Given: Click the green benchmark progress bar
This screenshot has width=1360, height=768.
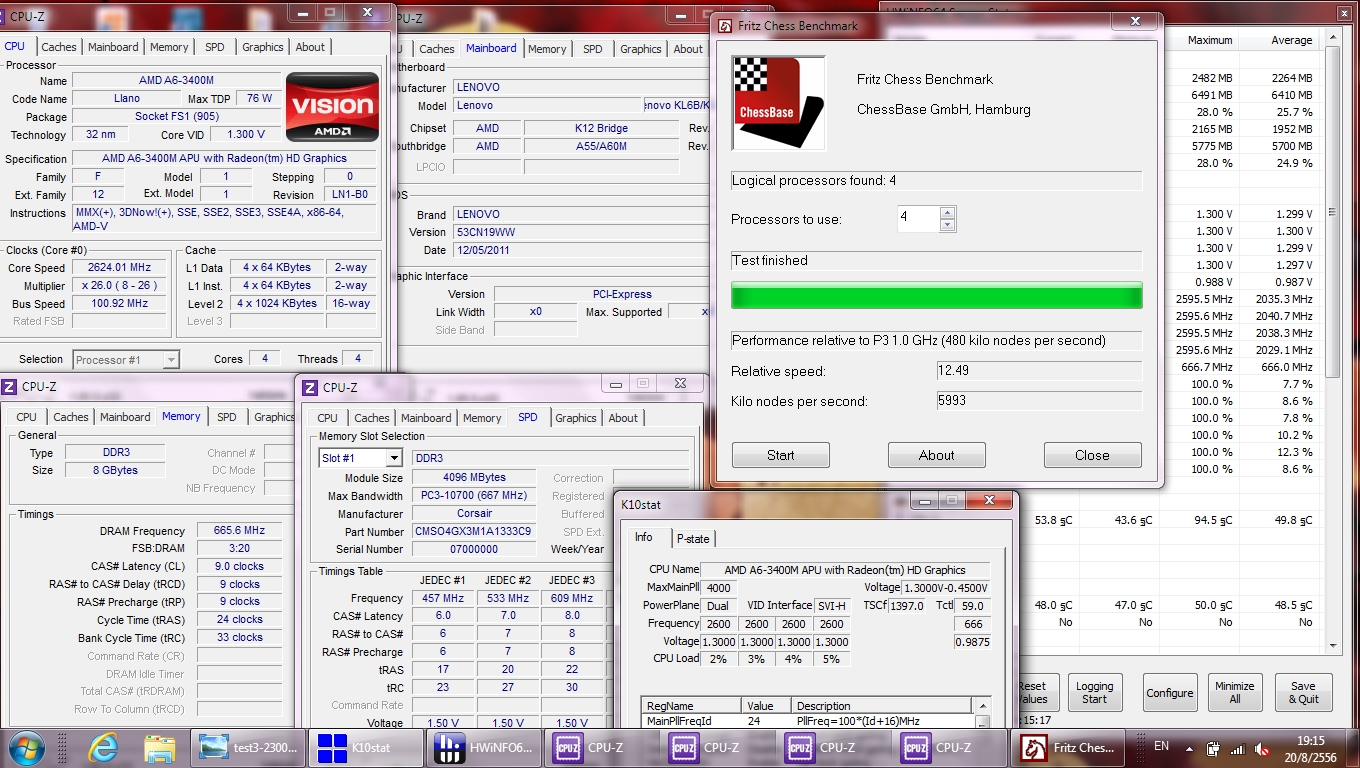Looking at the screenshot, I should tap(937, 297).
